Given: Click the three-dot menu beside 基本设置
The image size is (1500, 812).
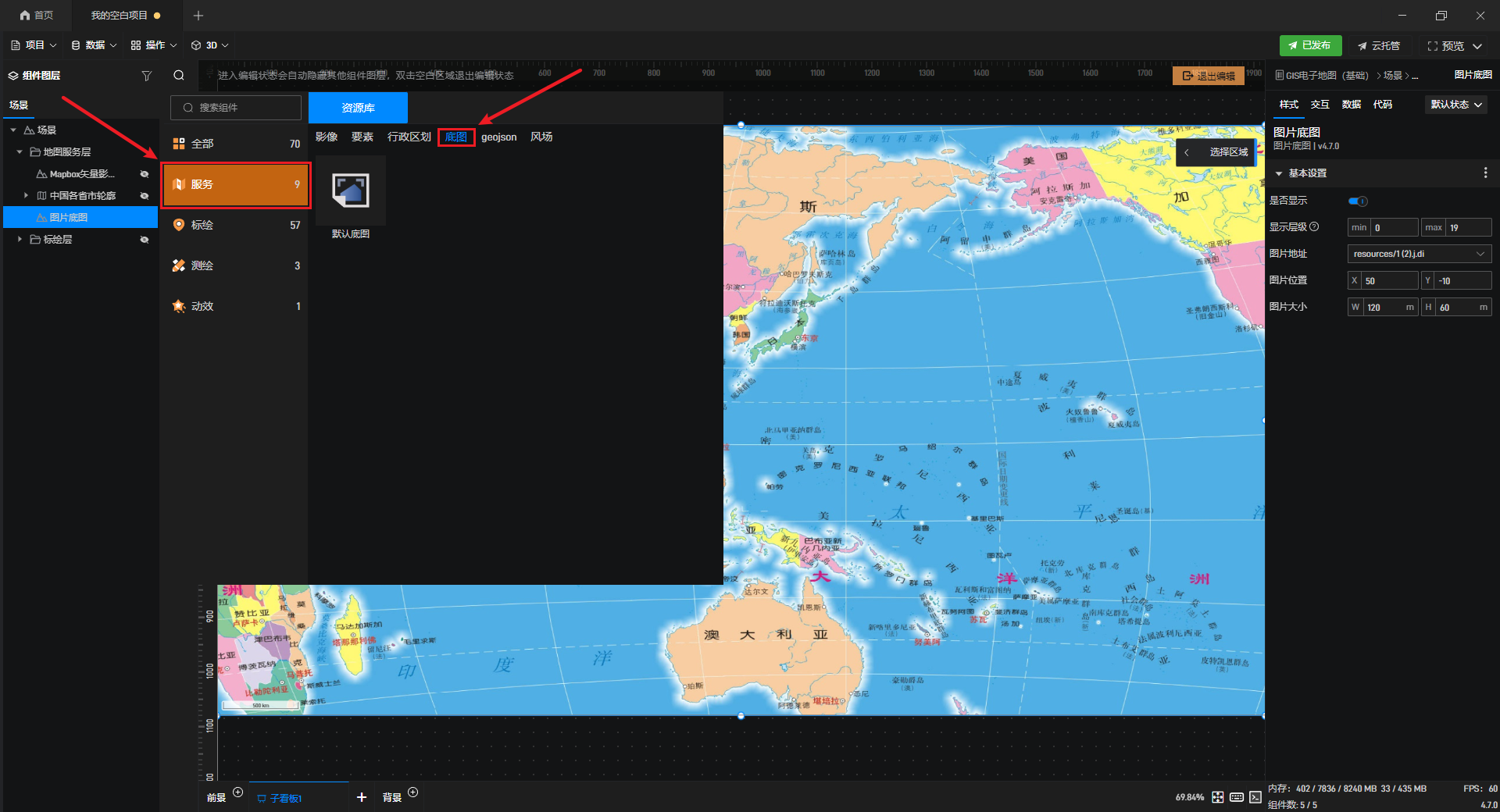Looking at the screenshot, I should [x=1485, y=173].
